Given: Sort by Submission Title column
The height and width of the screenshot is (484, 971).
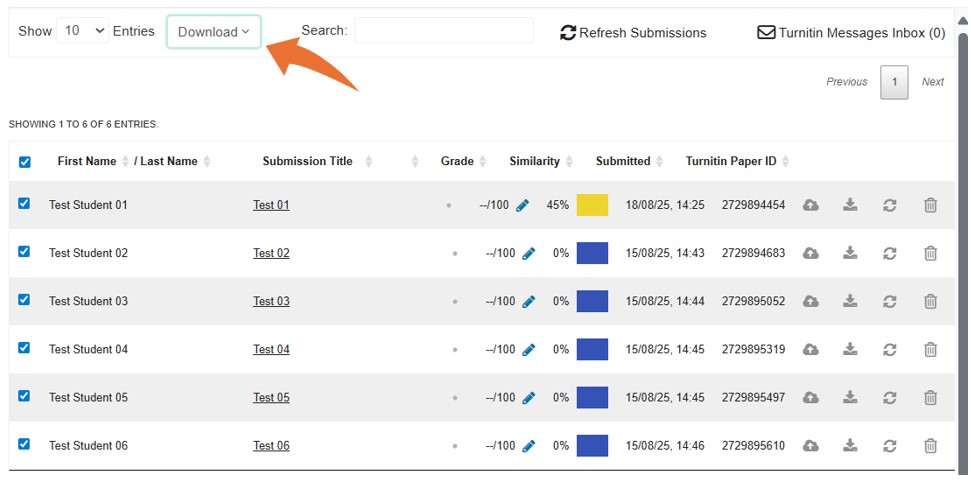Looking at the screenshot, I should (308, 161).
